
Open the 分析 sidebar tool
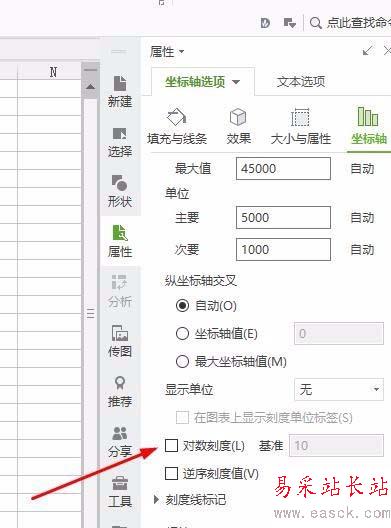120,291
